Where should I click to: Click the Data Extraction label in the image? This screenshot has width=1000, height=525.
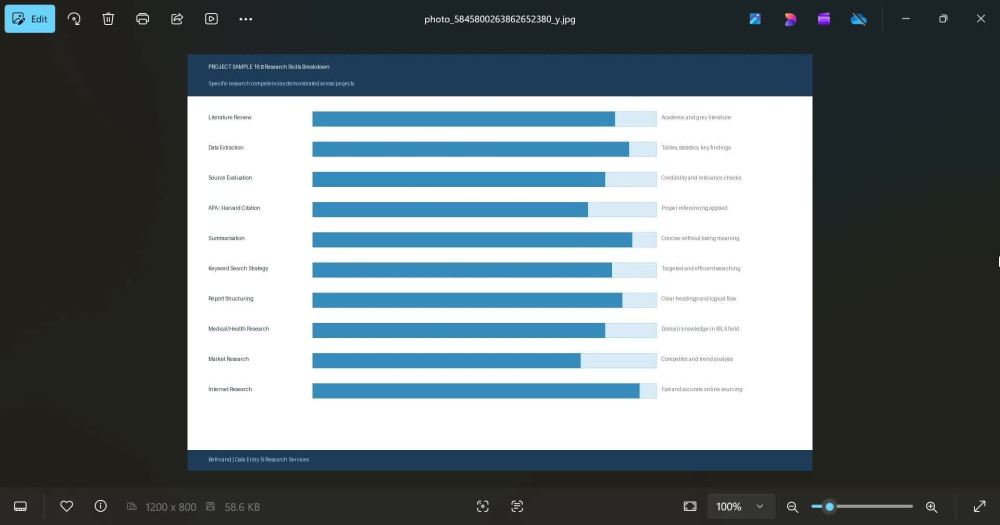tap(226, 147)
